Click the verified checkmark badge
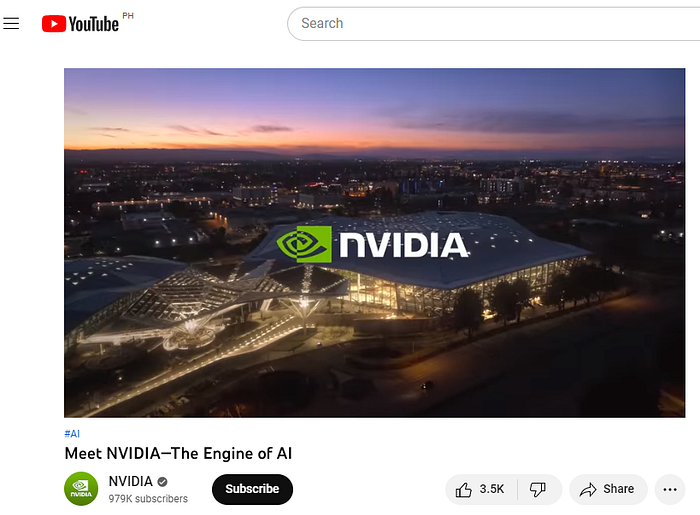 pos(162,482)
